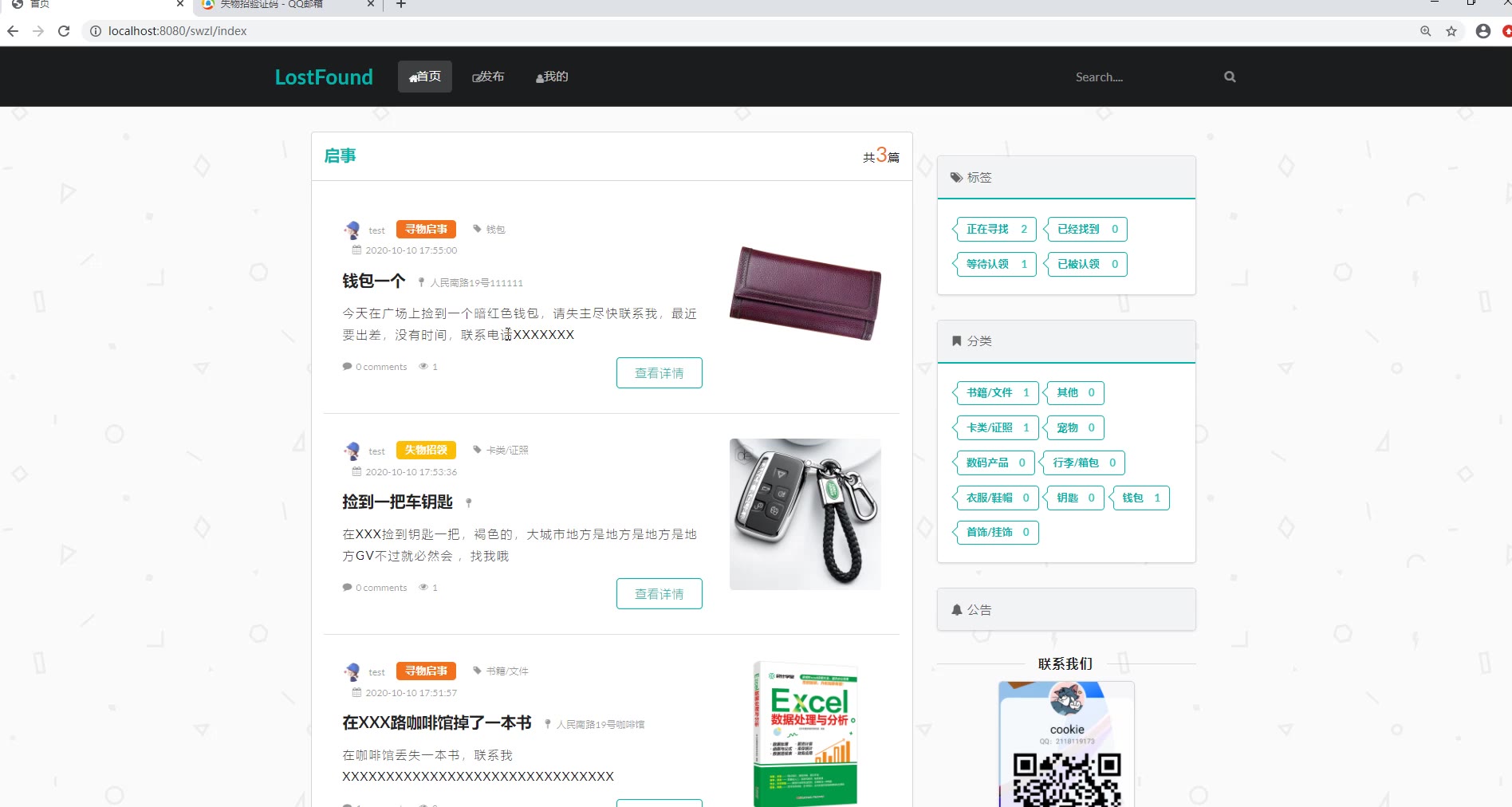Open the 发布 publish menu item

coord(488,77)
